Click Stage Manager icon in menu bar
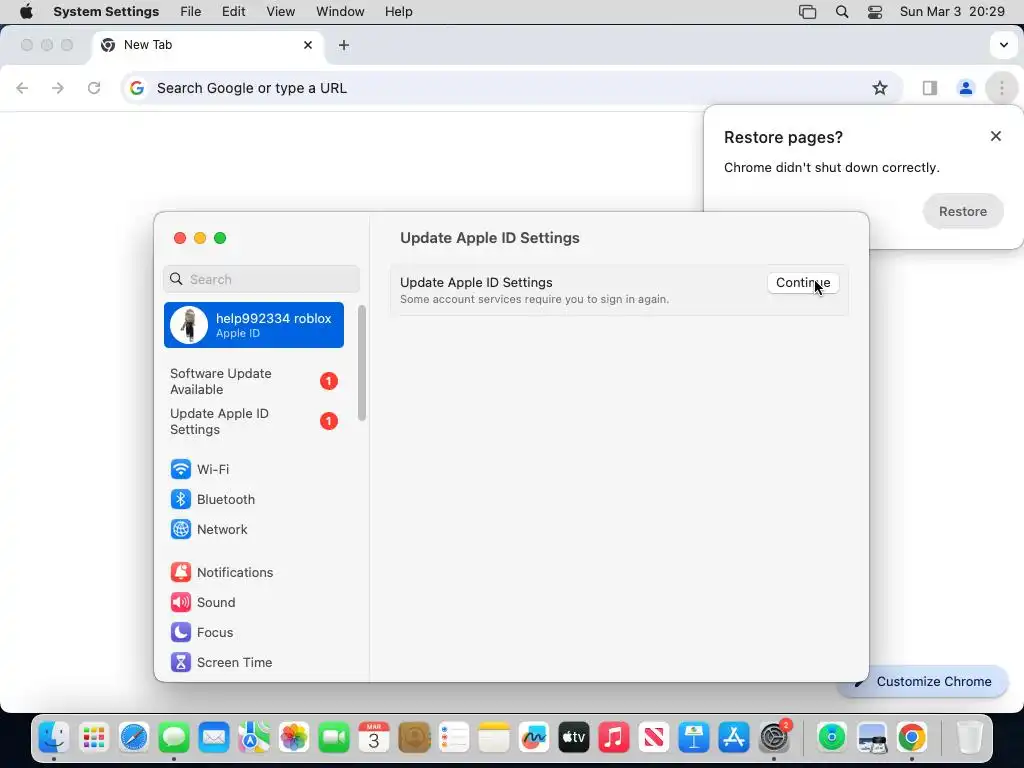The width and height of the screenshot is (1024, 768). pos(808,12)
